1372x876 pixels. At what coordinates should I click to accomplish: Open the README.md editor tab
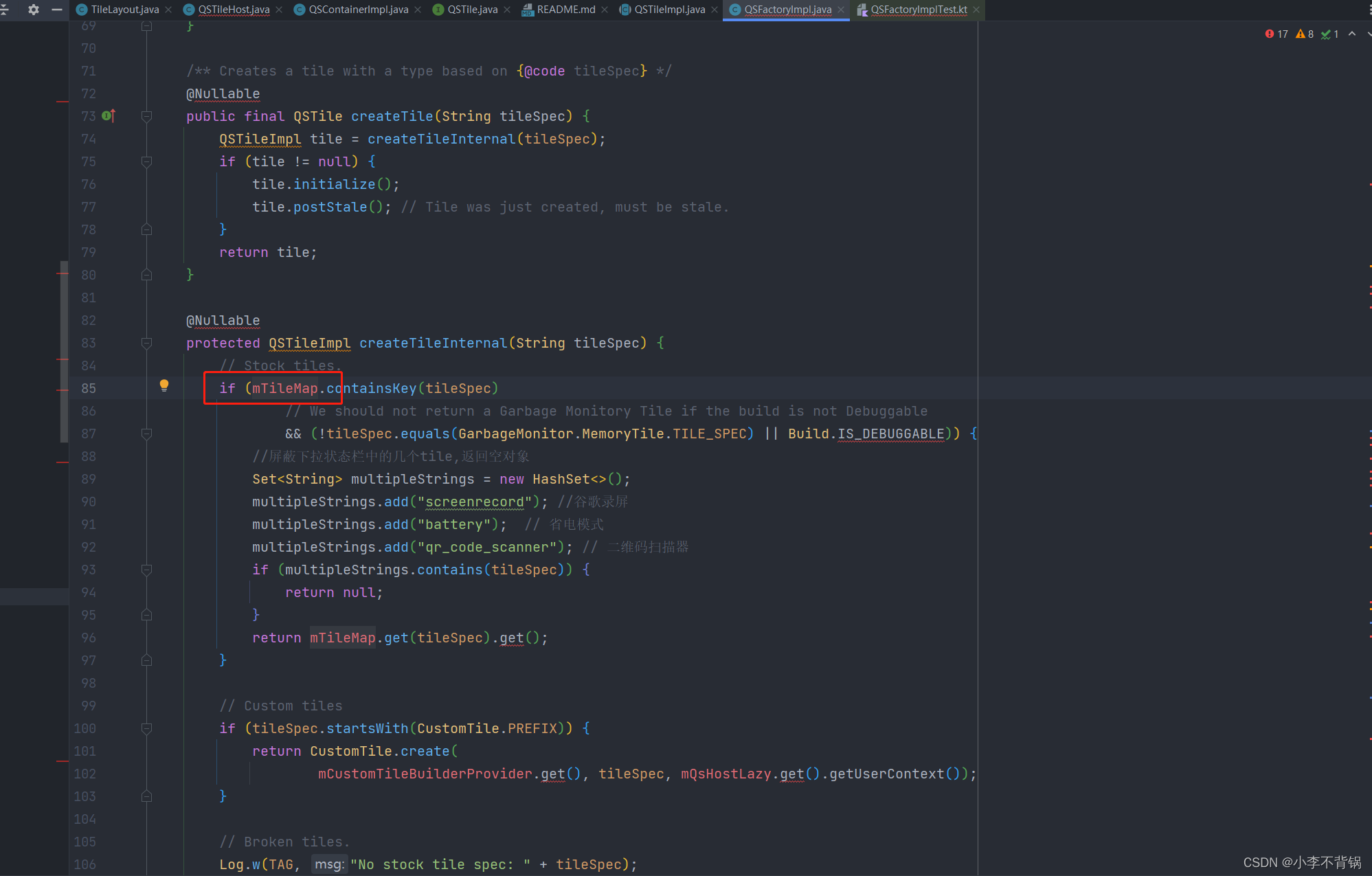[x=565, y=10]
